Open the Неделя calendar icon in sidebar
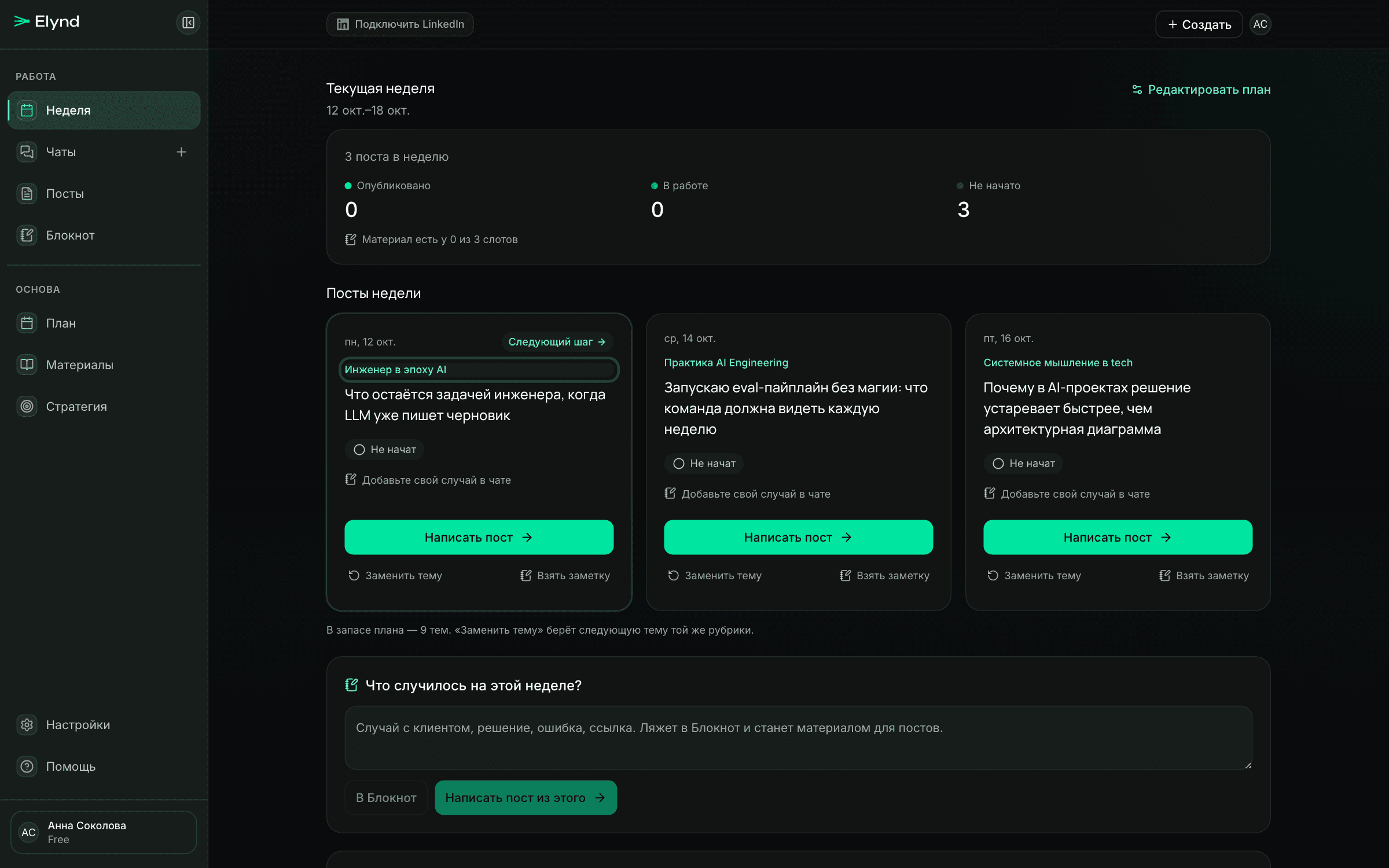Image resolution: width=1389 pixels, height=868 pixels. point(27,110)
